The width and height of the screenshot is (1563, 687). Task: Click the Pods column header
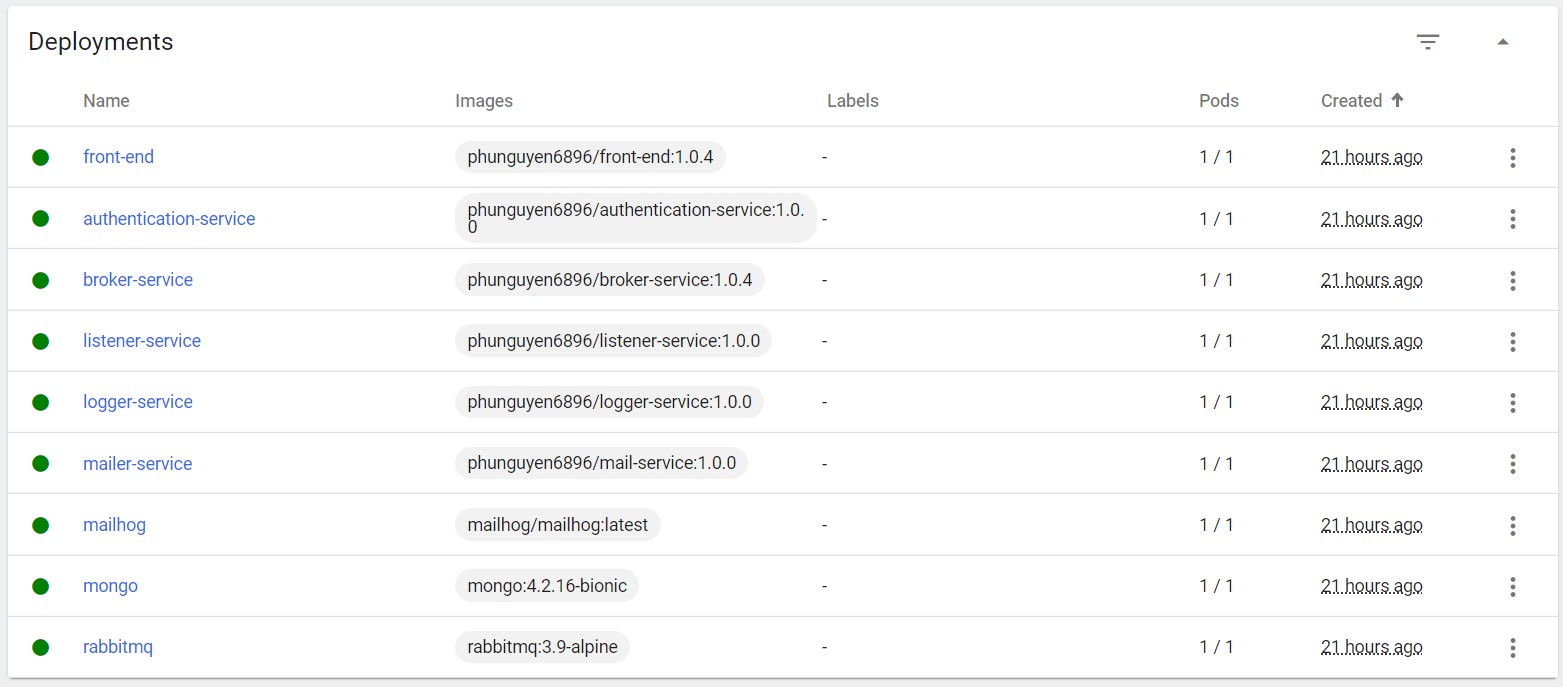(x=1219, y=100)
